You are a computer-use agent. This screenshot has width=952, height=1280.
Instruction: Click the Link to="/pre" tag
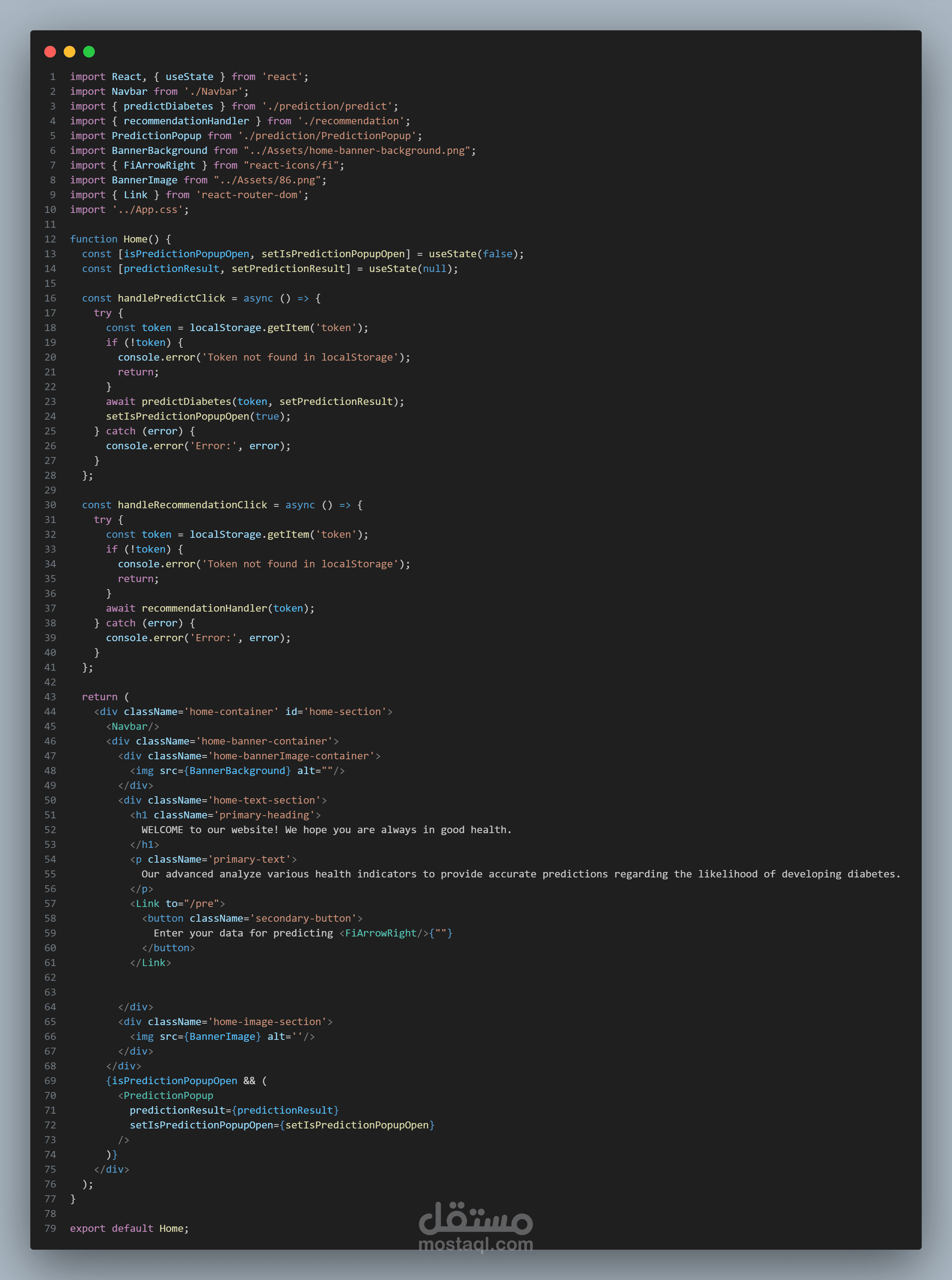(x=178, y=904)
